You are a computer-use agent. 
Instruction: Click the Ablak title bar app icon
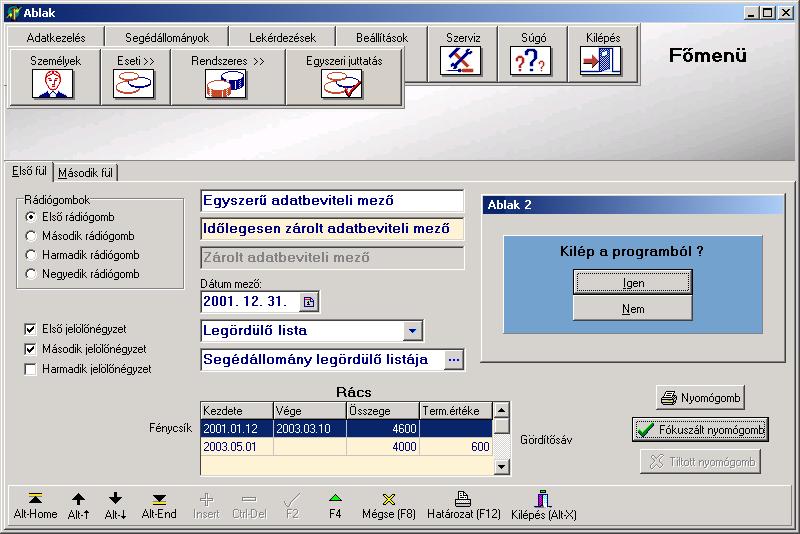[x=13, y=13]
